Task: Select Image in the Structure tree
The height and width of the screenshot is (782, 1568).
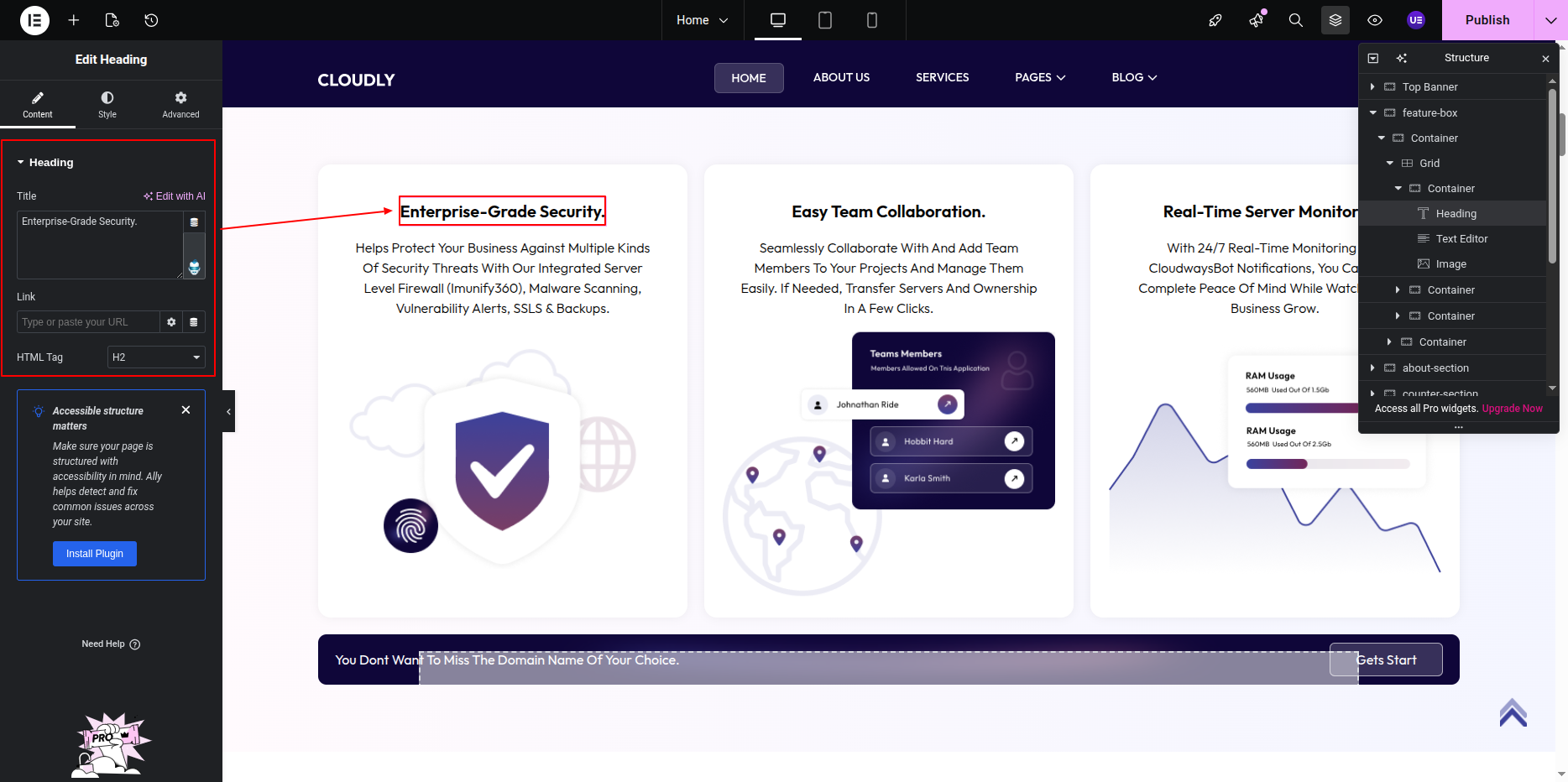Action: coord(1452,264)
